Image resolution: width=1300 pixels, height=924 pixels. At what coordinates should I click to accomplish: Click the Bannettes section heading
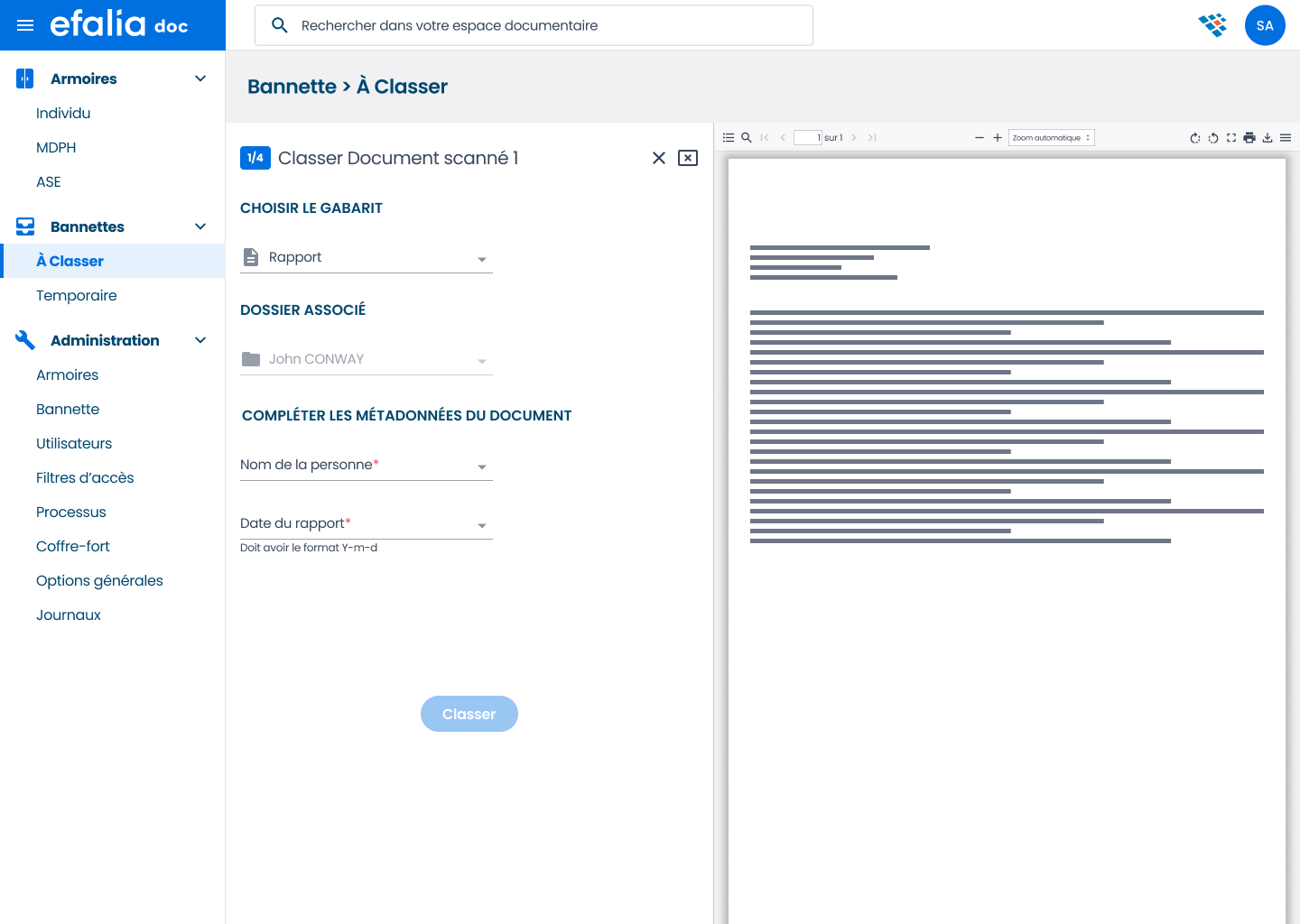tap(88, 226)
